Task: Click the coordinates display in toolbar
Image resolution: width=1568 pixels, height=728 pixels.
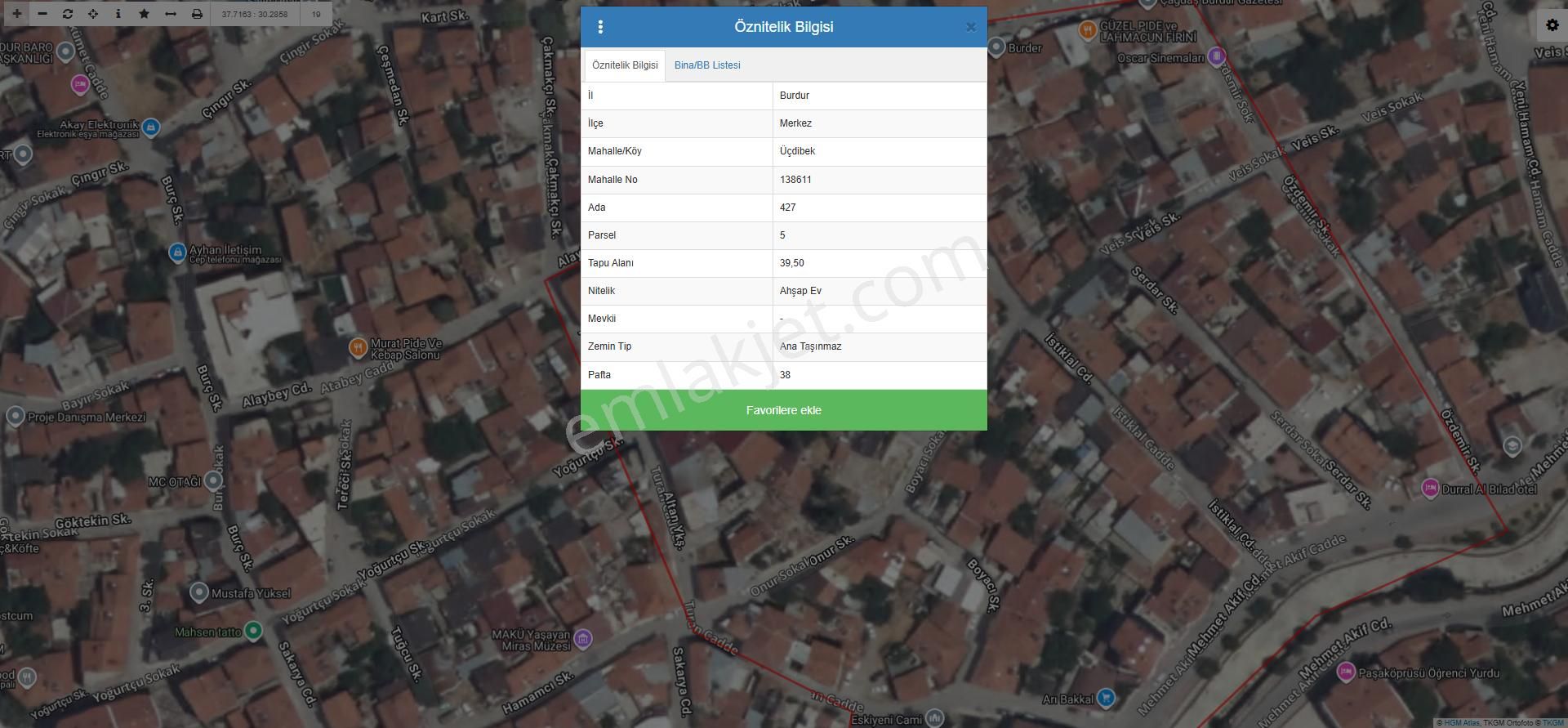Action: click(x=255, y=14)
